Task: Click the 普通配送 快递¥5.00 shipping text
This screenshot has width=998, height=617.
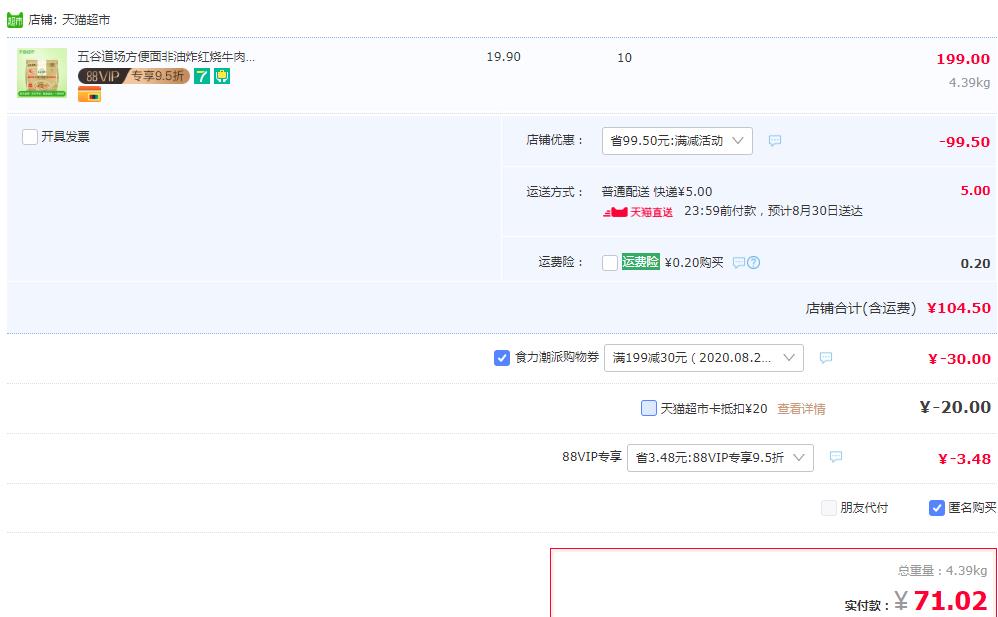Action: coord(657,192)
